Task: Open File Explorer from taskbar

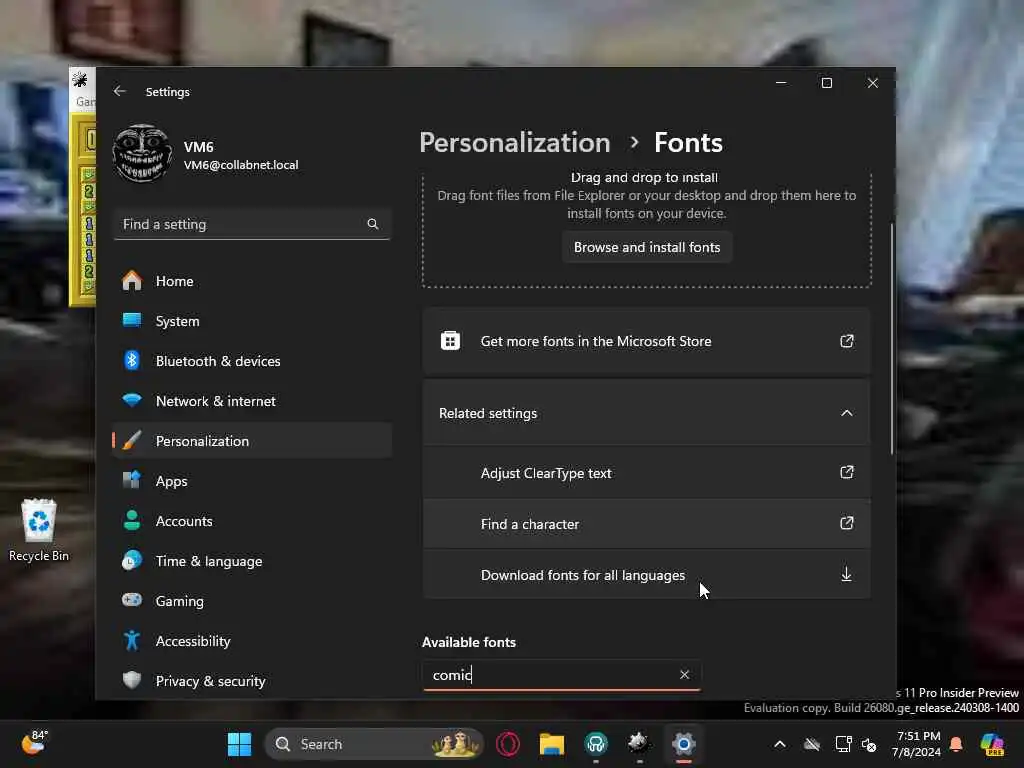Action: click(x=552, y=744)
